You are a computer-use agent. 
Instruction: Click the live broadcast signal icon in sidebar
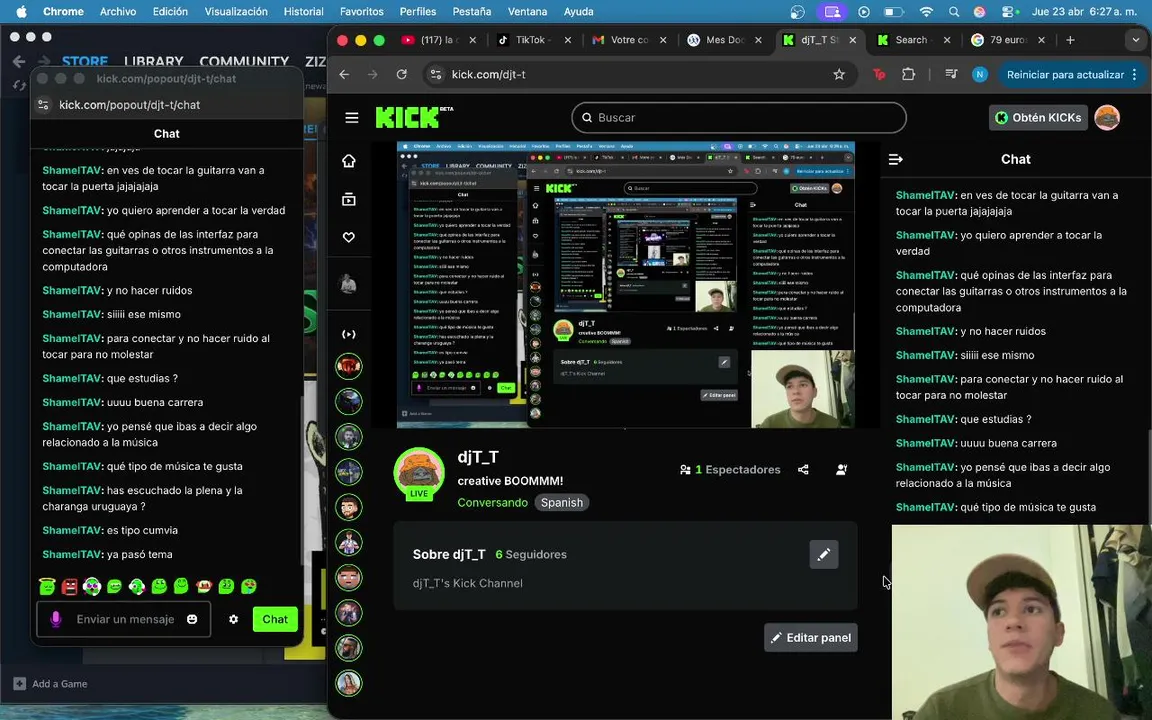[349, 334]
